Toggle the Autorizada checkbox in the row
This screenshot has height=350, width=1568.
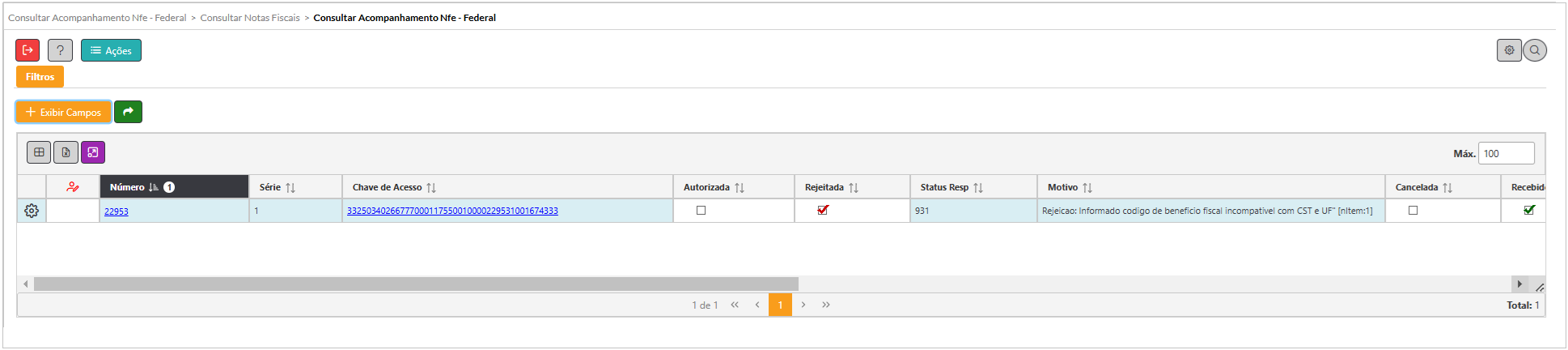tap(701, 210)
